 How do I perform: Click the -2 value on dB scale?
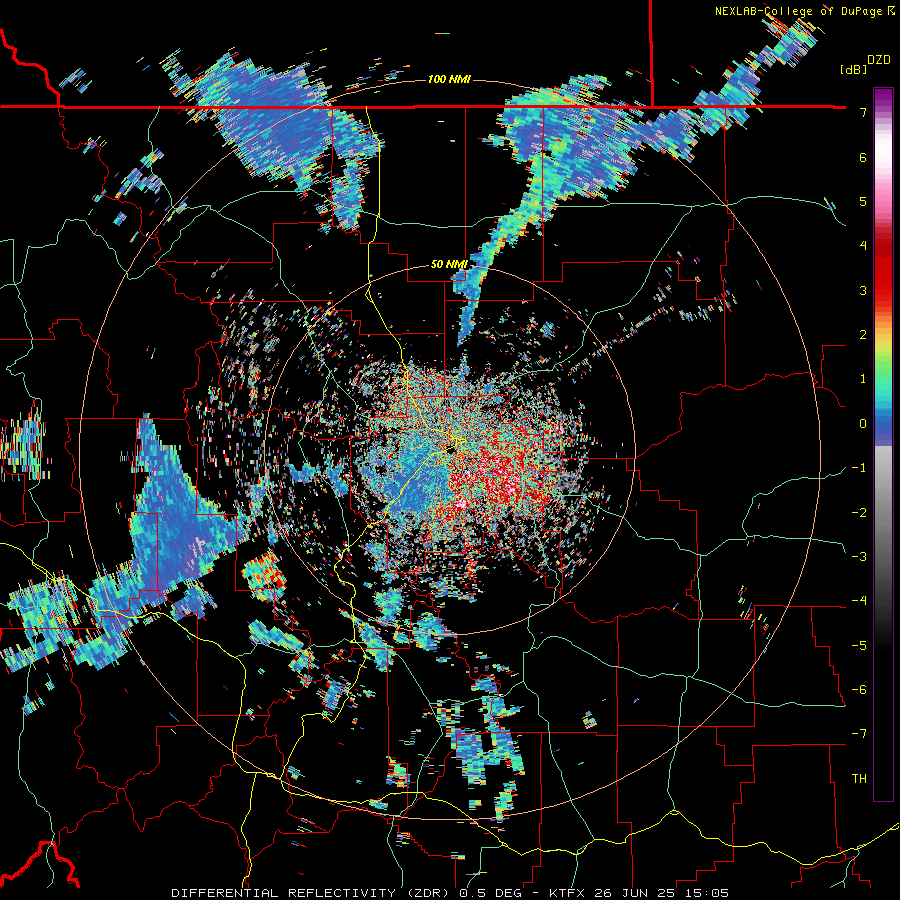[859, 512]
